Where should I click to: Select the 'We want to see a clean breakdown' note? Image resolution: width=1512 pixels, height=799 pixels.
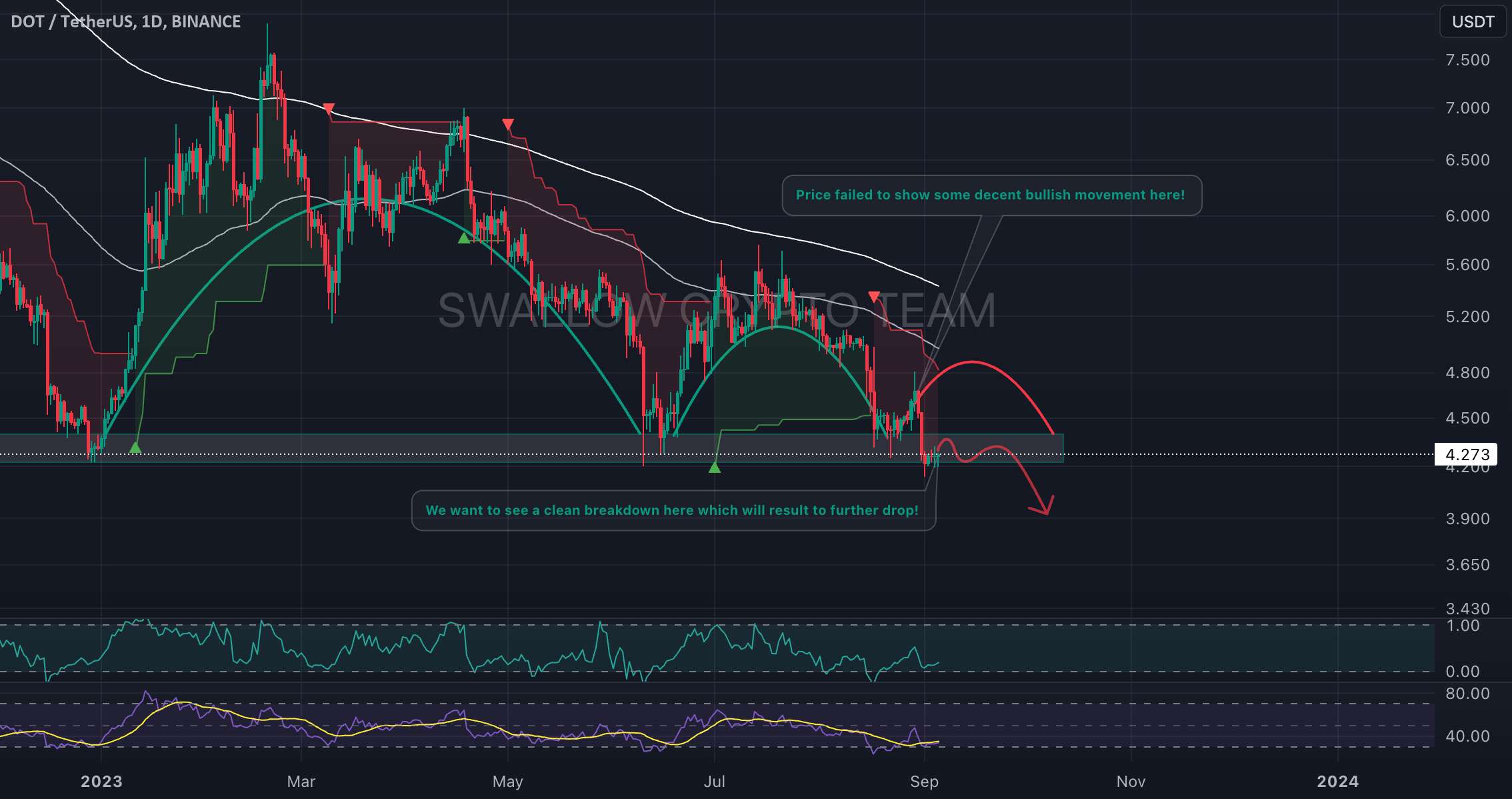point(673,511)
